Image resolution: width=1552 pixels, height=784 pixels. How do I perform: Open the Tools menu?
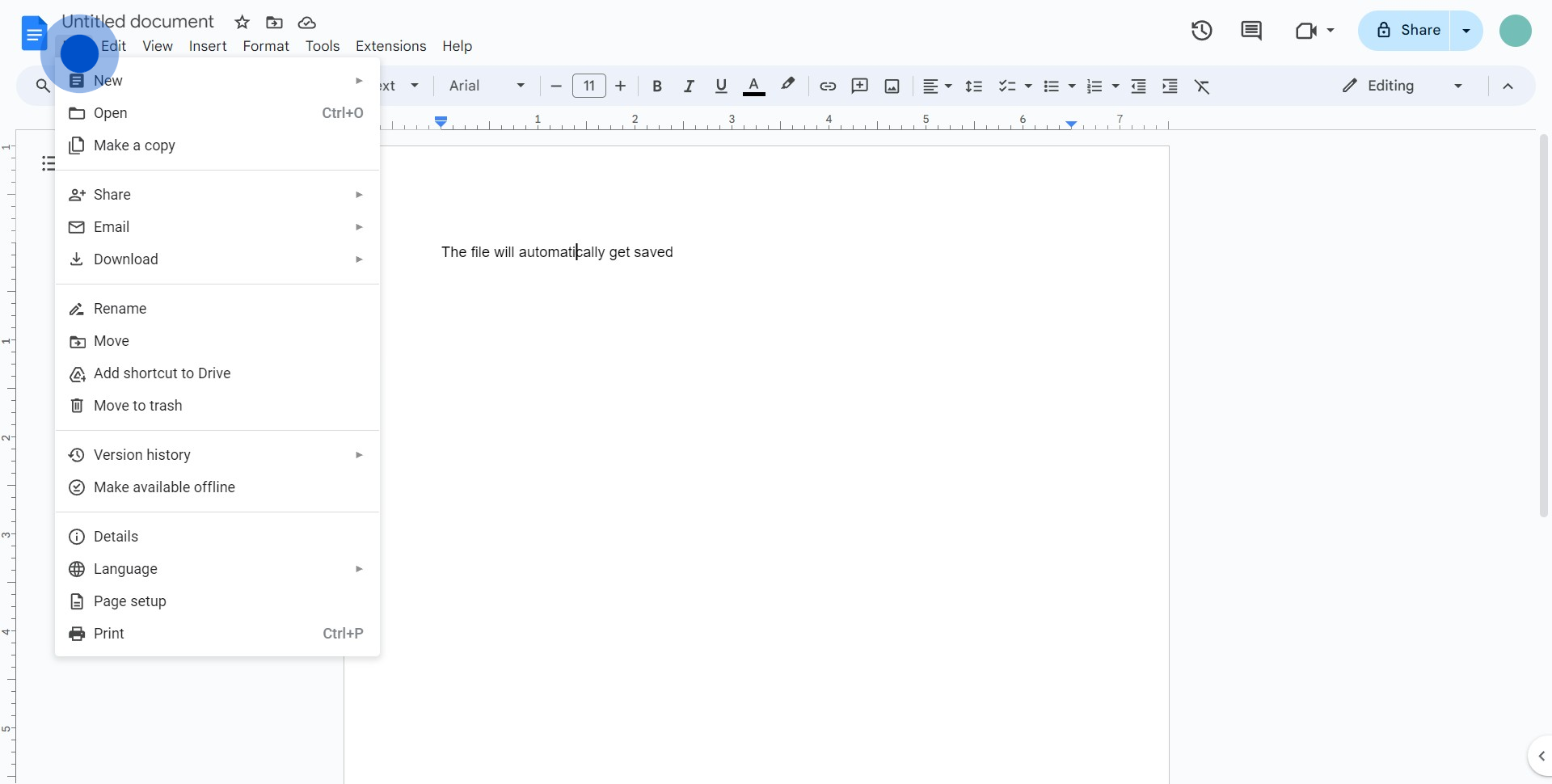[323, 46]
